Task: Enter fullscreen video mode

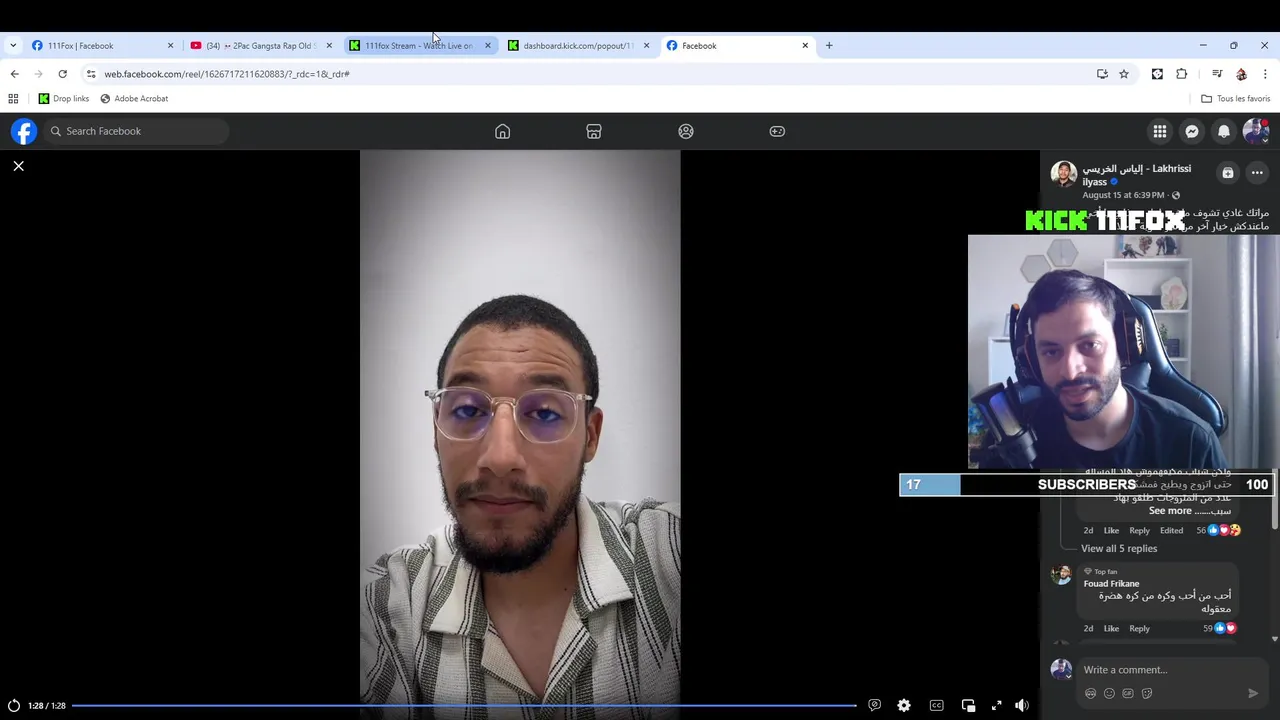Action: pyautogui.click(x=996, y=705)
